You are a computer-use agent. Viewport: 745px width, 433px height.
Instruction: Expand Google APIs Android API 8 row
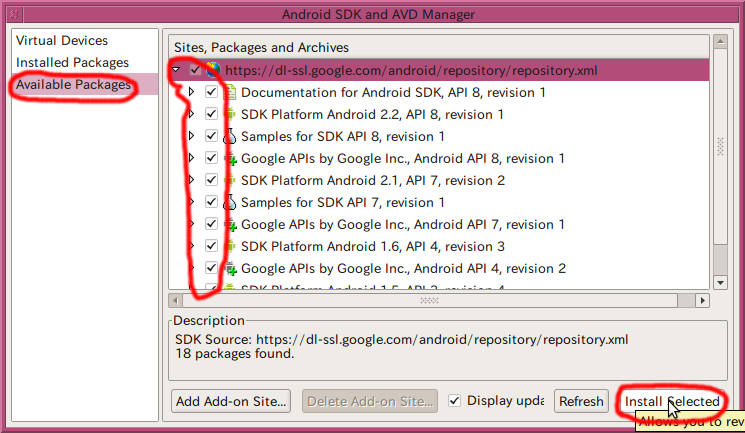coord(191,158)
